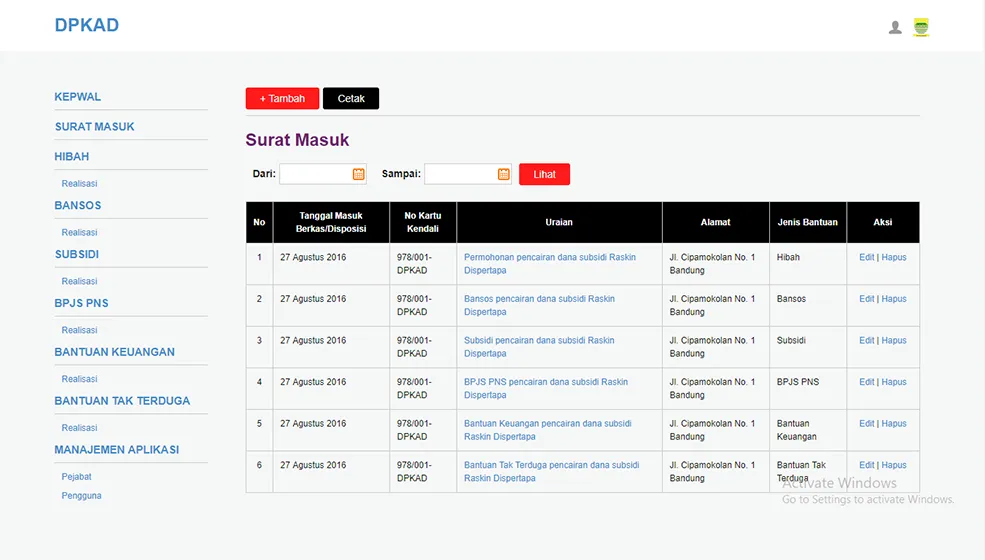Click the 'Surat Masuk' page heading
This screenshot has width=985, height=560.
(x=297, y=140)
